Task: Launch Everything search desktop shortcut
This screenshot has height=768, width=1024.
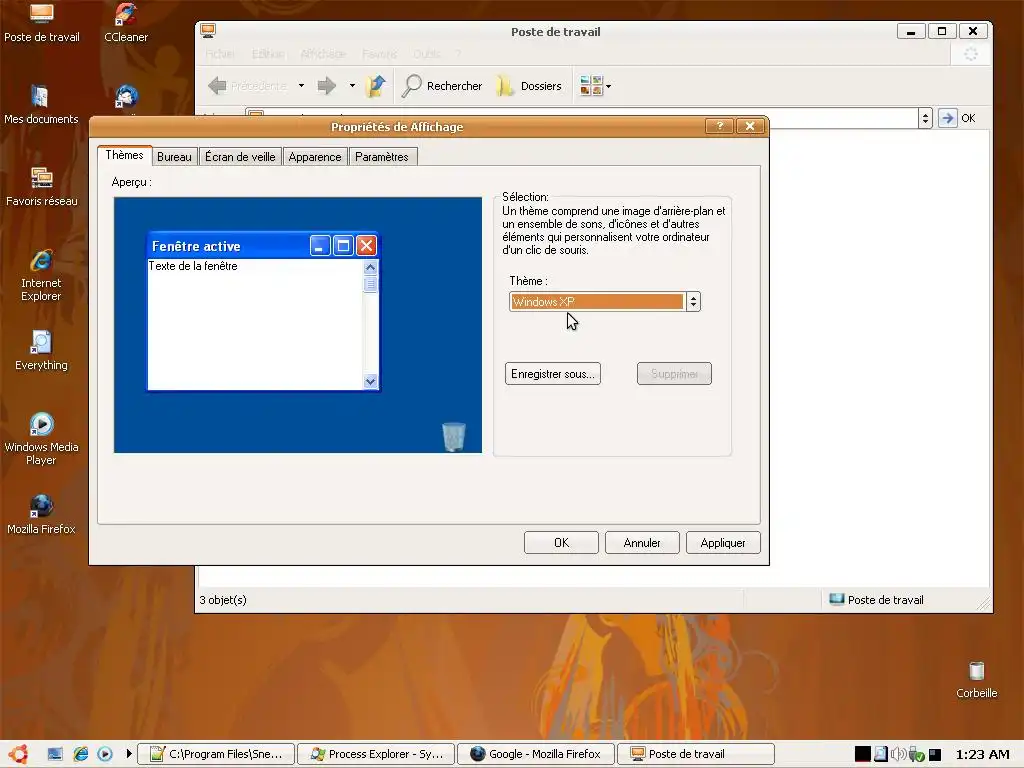Action: coord(41,351)
